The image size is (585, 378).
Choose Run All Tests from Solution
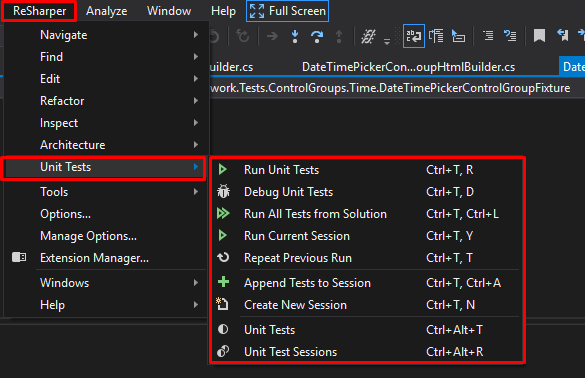[367, 214]
